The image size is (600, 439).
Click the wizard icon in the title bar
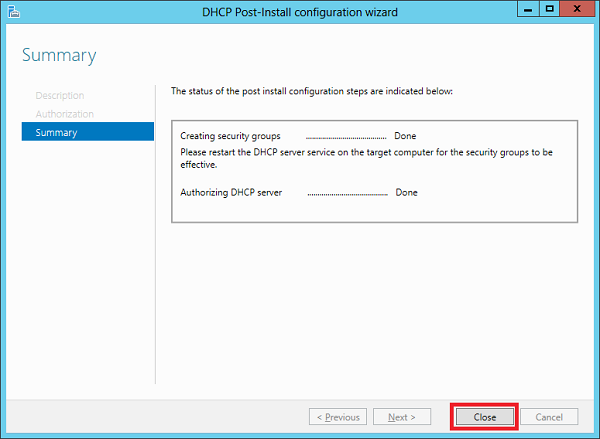tap(11, 11)
